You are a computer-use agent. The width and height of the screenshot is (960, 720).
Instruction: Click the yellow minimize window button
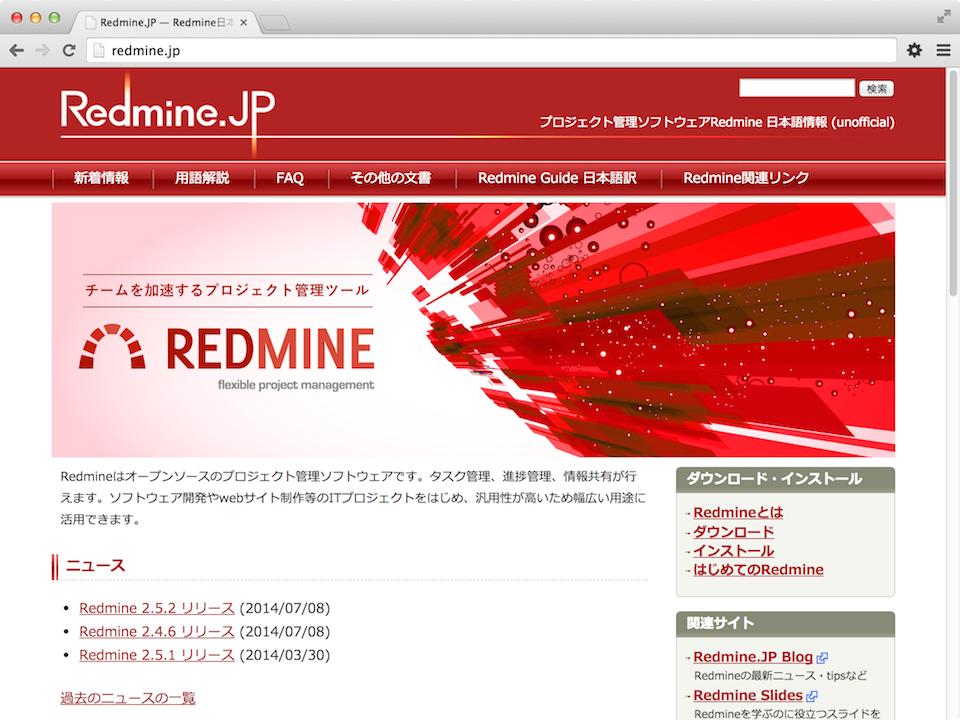36,18
